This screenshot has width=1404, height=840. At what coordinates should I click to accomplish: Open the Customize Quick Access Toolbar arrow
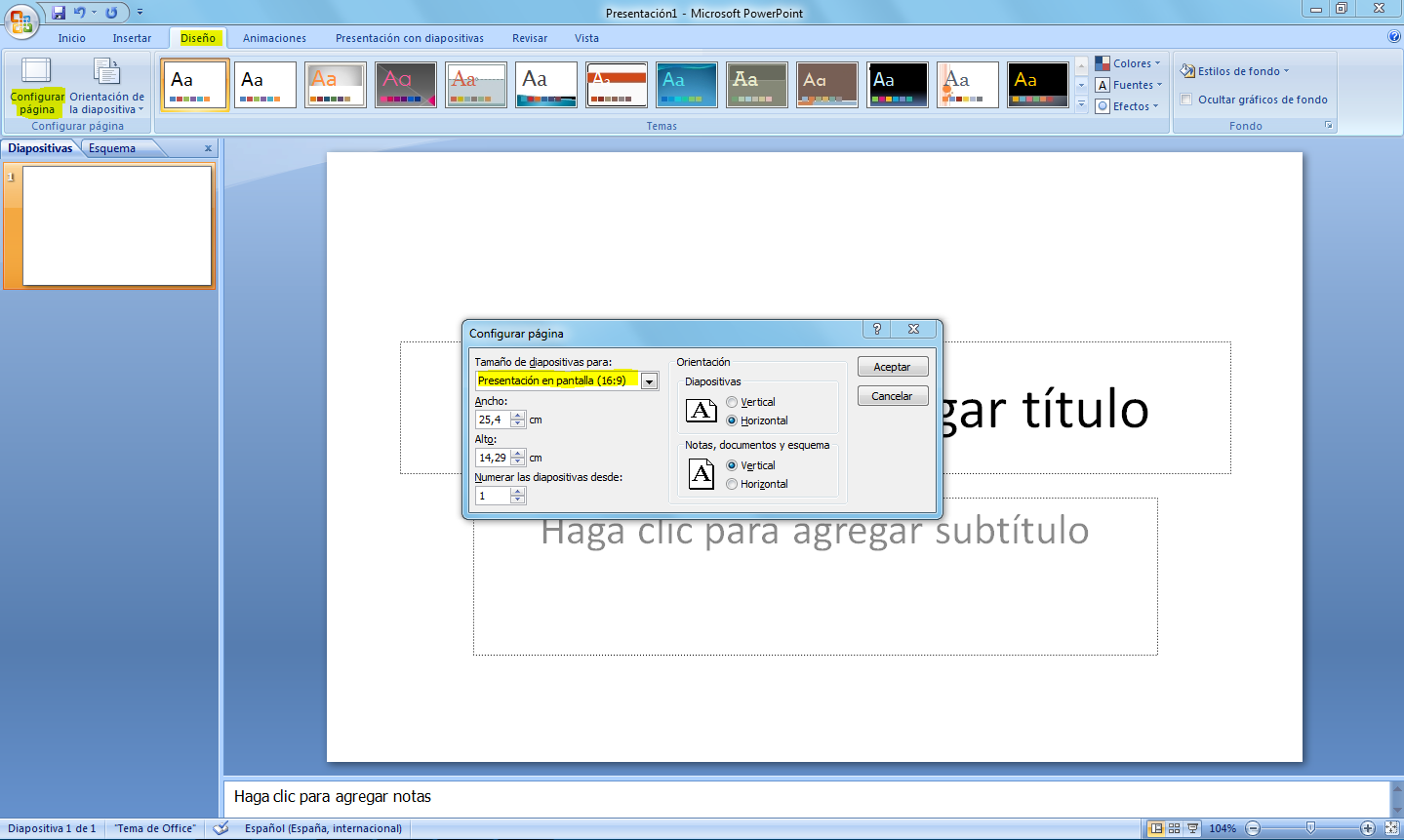[x=140, y=13]
